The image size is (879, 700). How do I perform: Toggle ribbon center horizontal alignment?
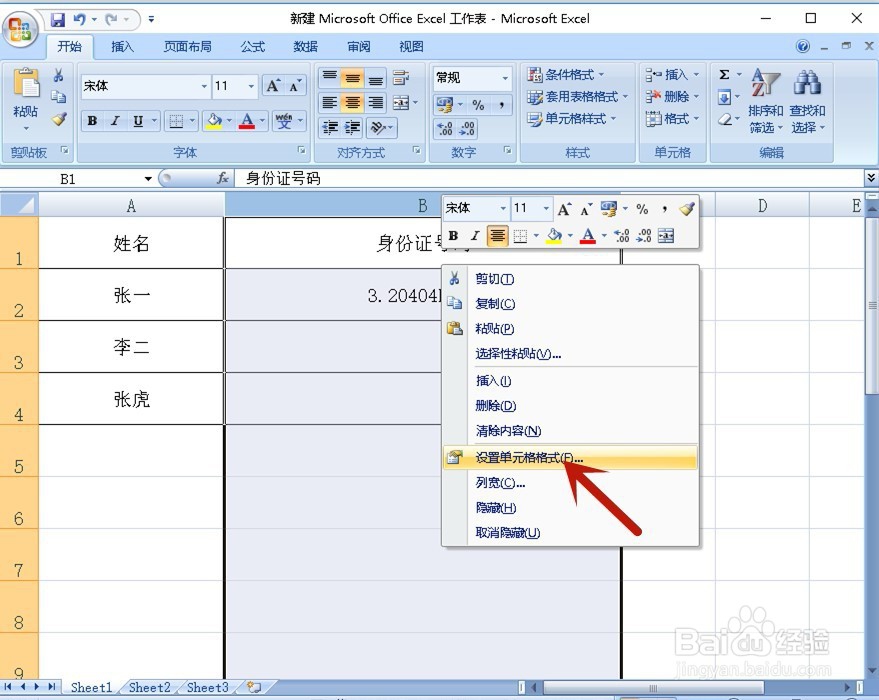coord(353,103)
